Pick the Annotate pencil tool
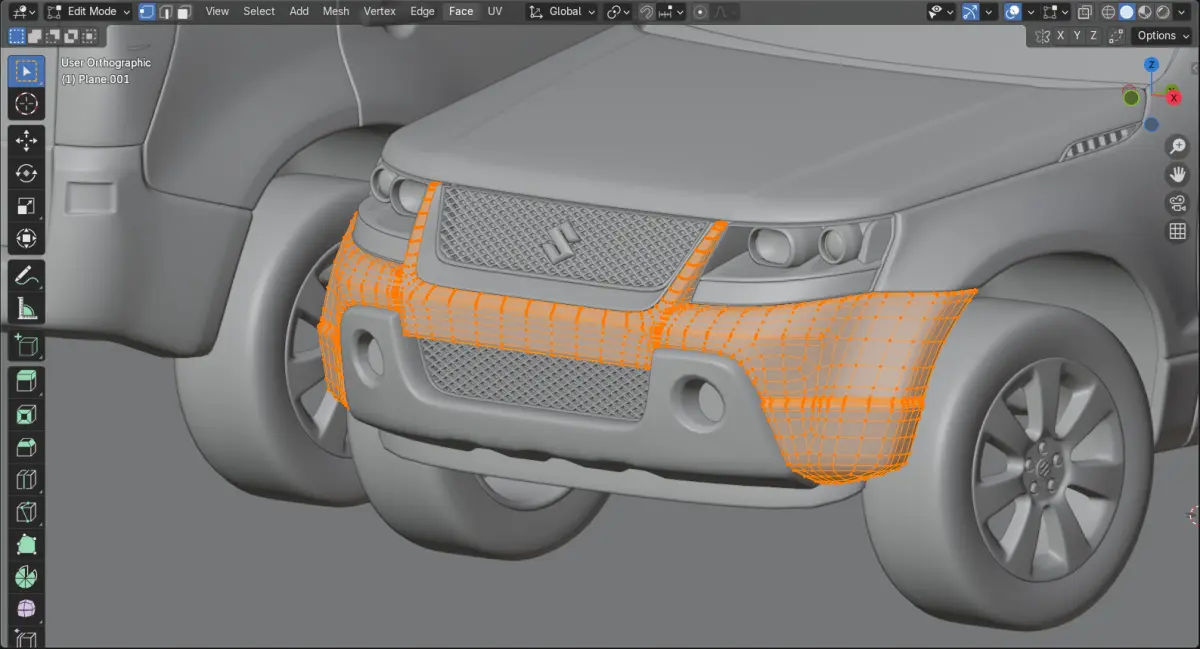This screenshot has width=1200, height=649. click(x=27, y=275)
